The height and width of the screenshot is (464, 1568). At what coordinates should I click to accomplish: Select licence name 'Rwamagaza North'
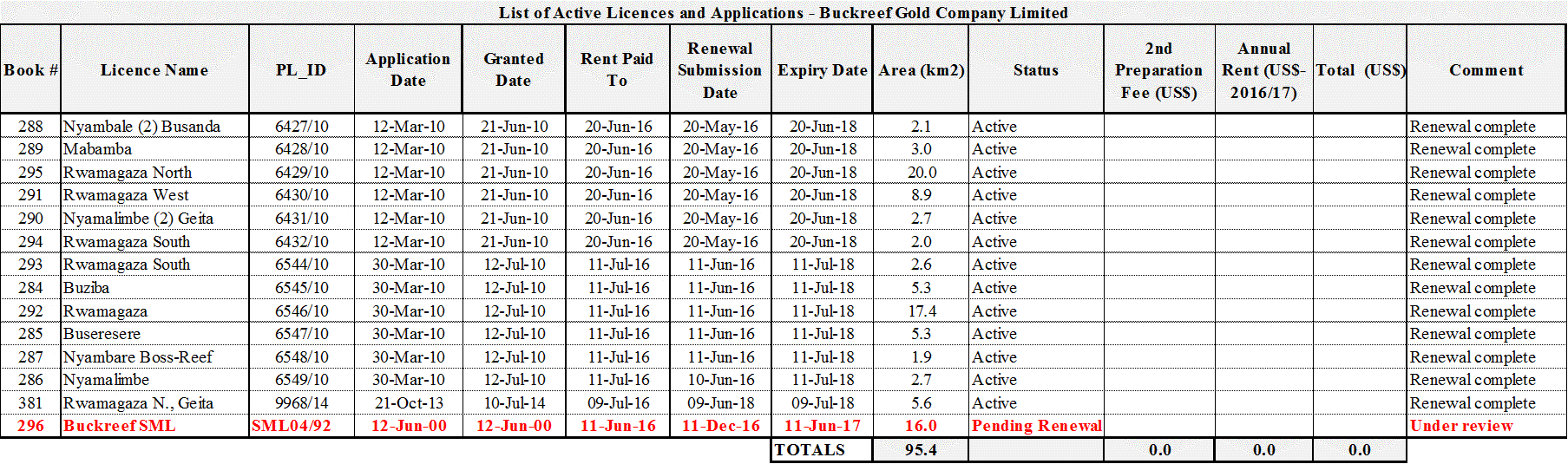tap(128, 173)
